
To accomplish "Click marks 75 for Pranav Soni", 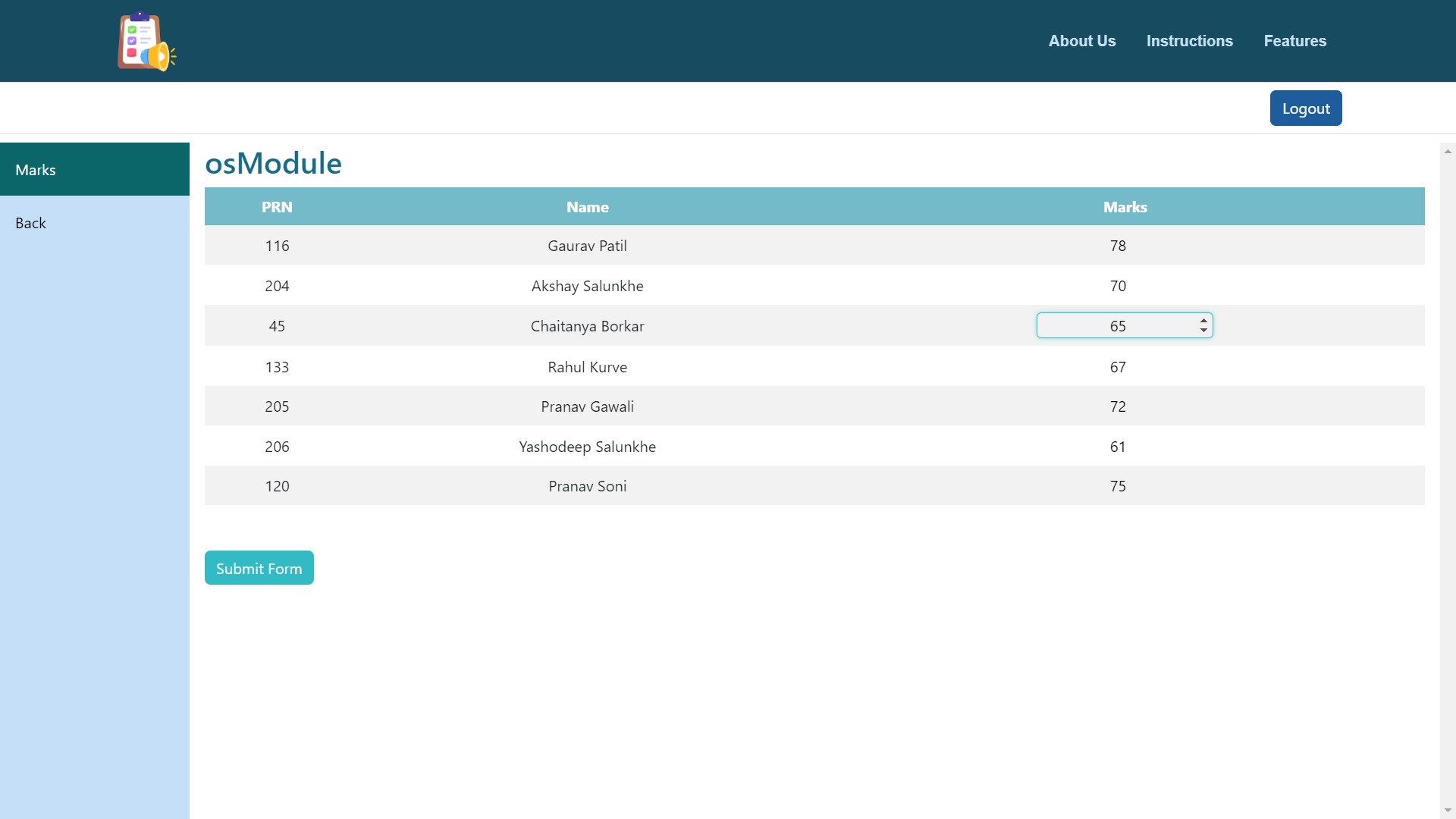I will pos(1118,486).
